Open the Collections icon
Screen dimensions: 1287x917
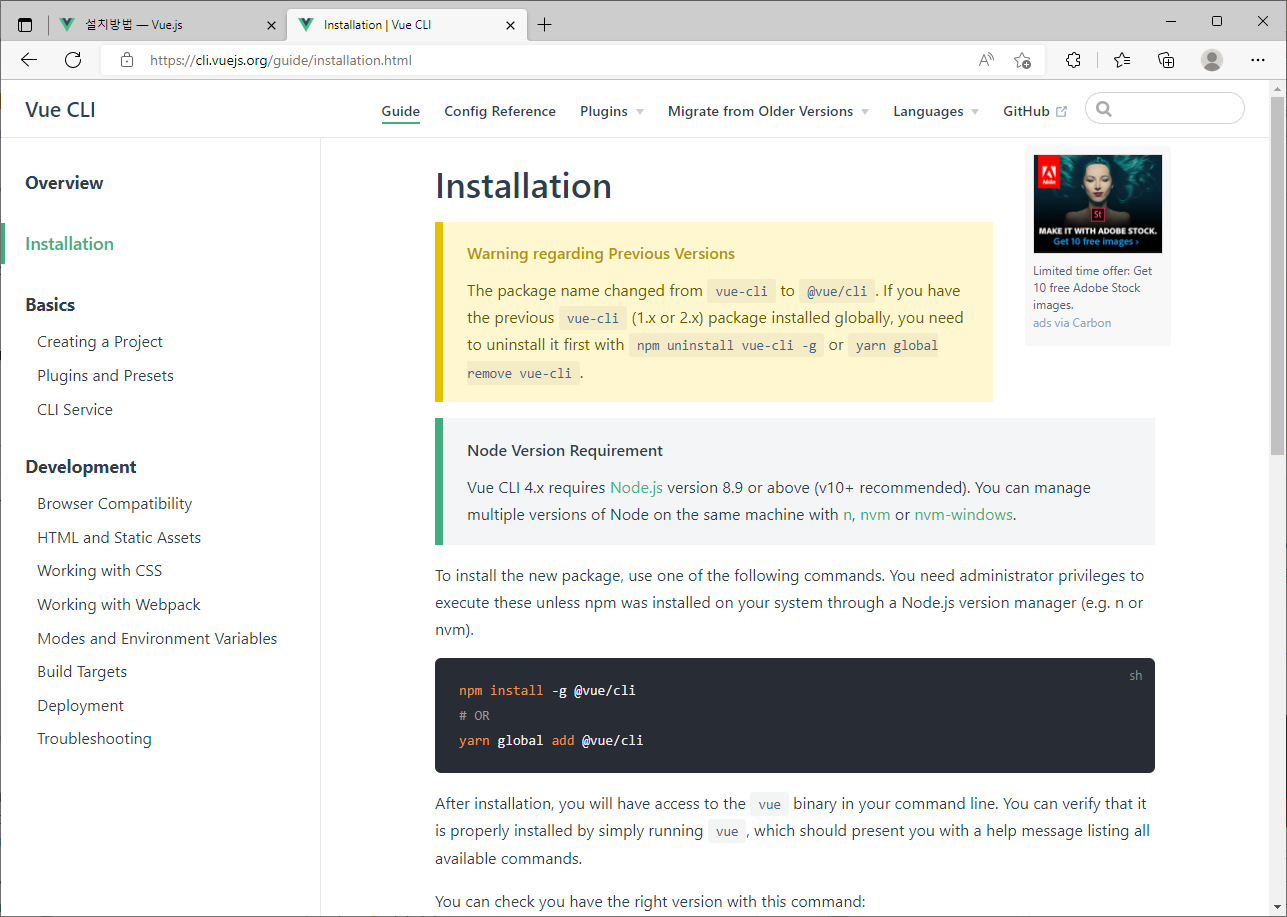pos(1166,60)
